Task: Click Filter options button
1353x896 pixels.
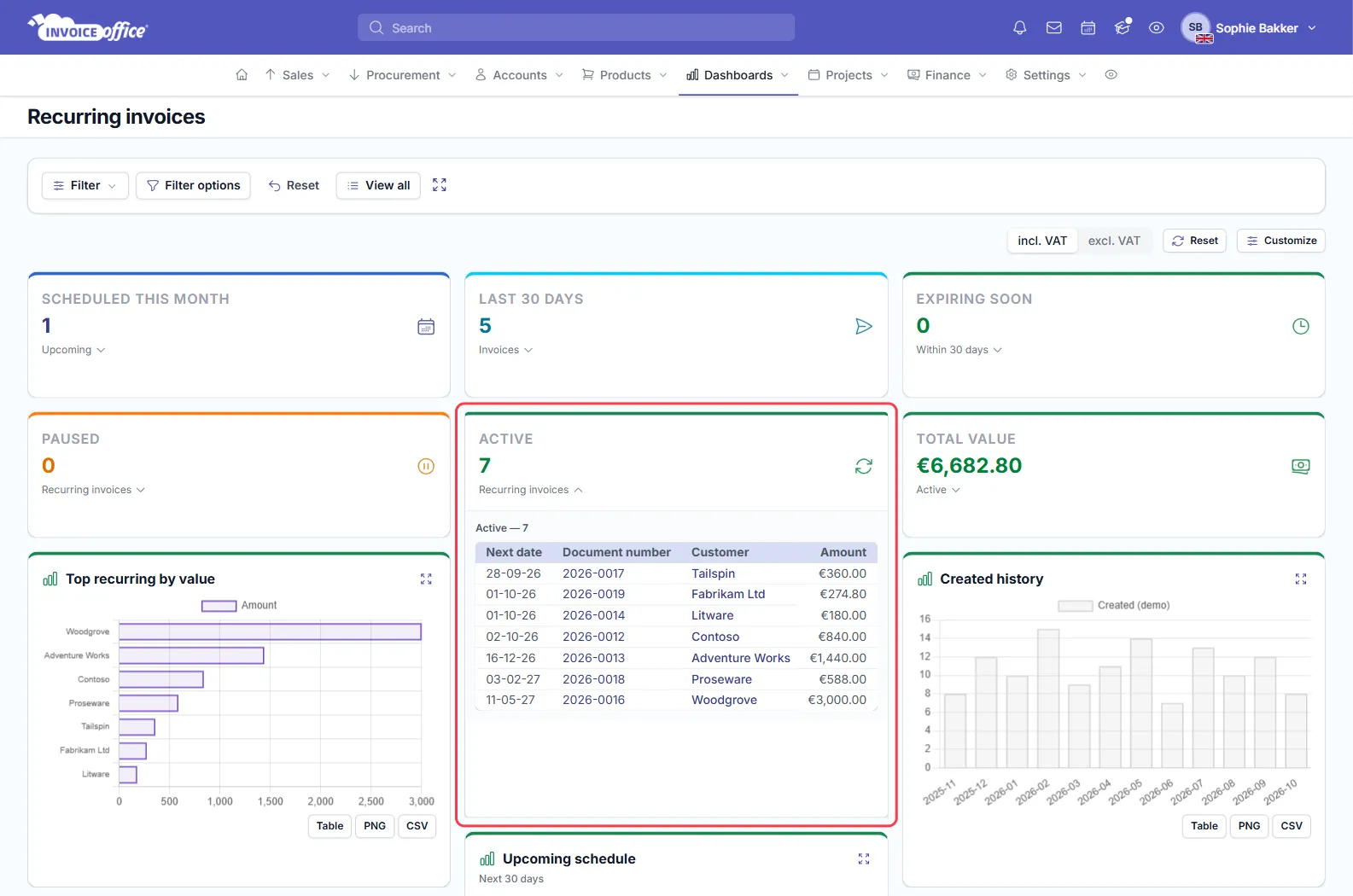Action: 193,185
